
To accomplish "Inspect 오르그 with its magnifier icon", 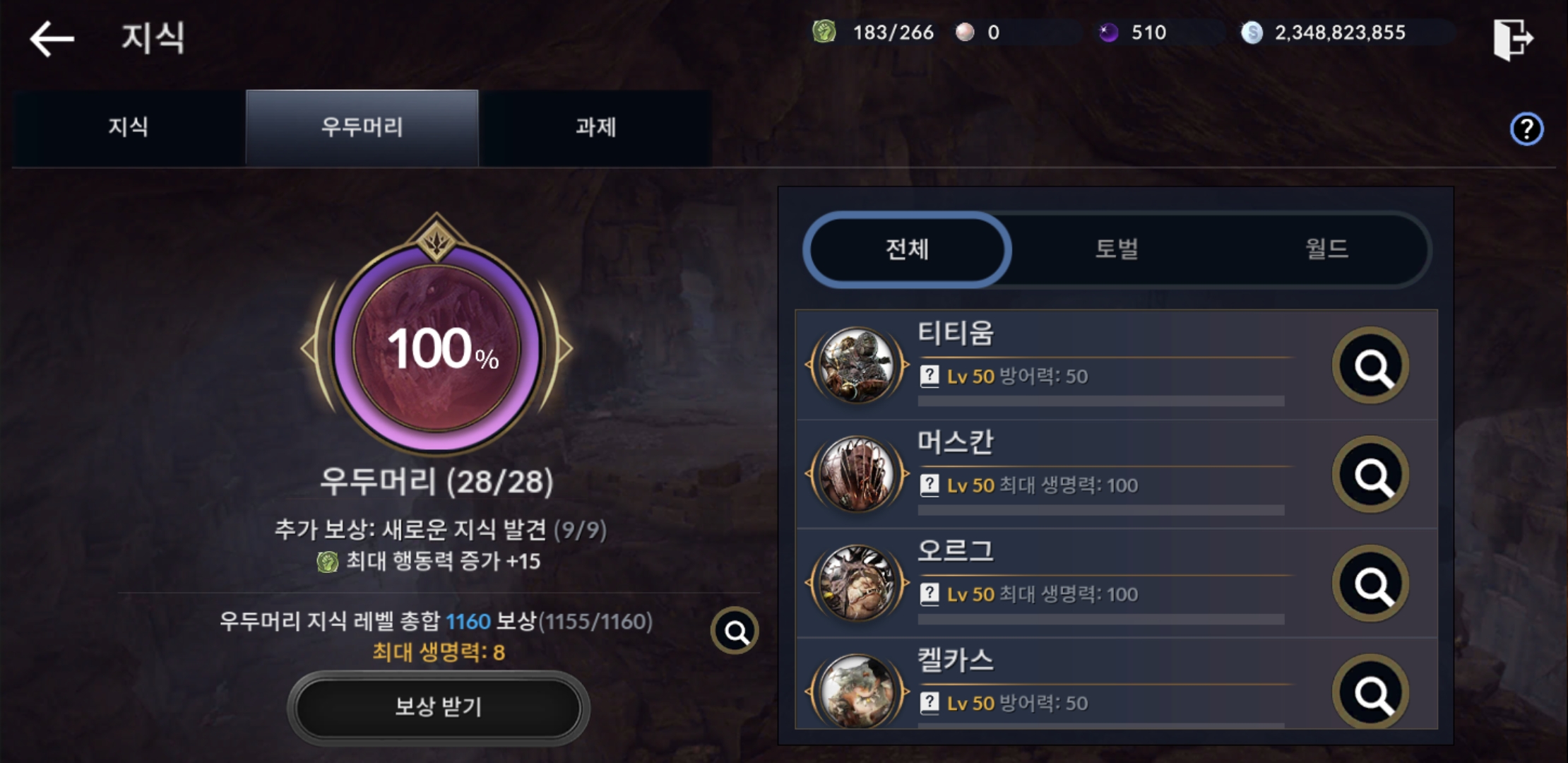I will point(1370,584).
